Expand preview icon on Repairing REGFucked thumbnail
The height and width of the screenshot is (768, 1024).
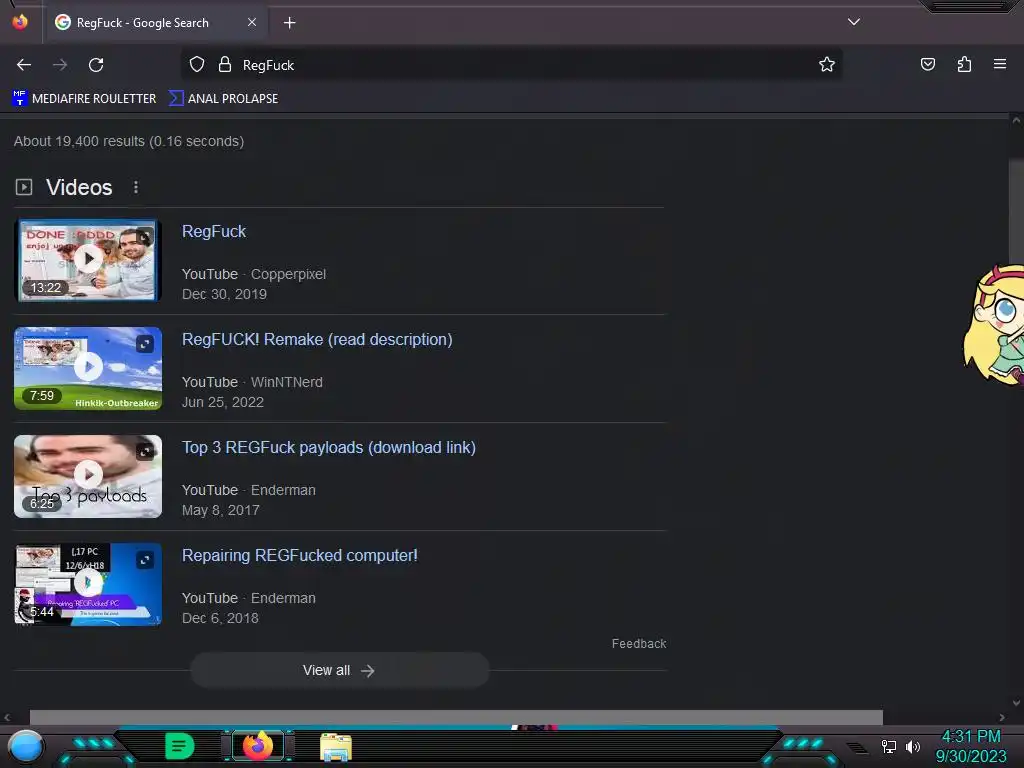click(145, 560)
